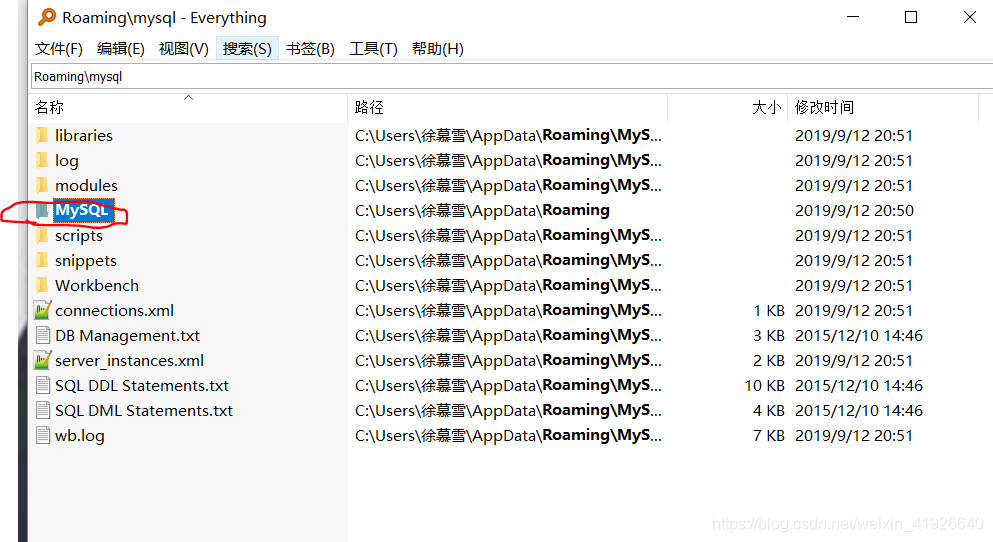Click the libraries folder icon

point(42,136)
